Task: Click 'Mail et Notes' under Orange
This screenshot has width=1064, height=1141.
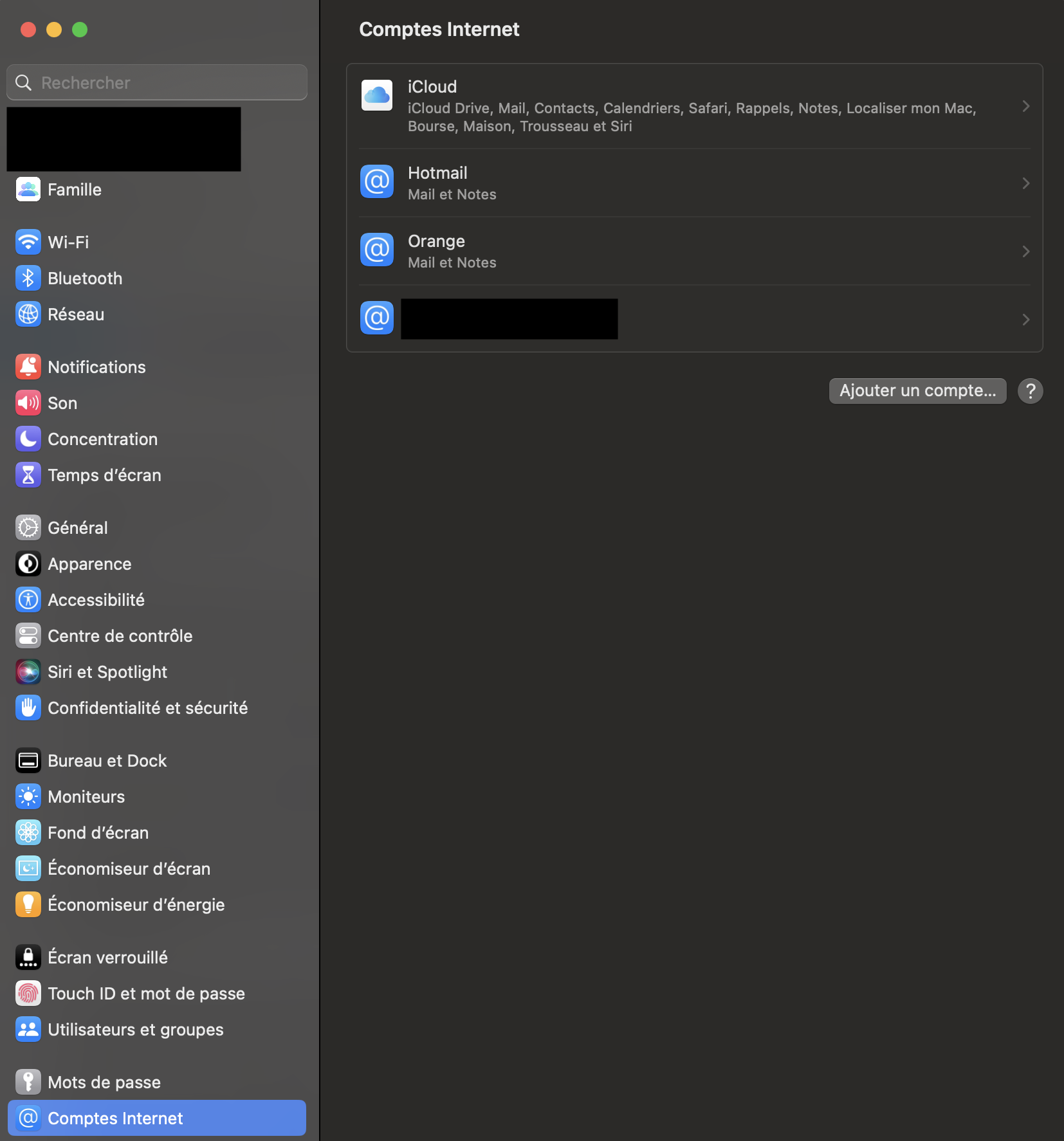Action: (x=452, y=262)
